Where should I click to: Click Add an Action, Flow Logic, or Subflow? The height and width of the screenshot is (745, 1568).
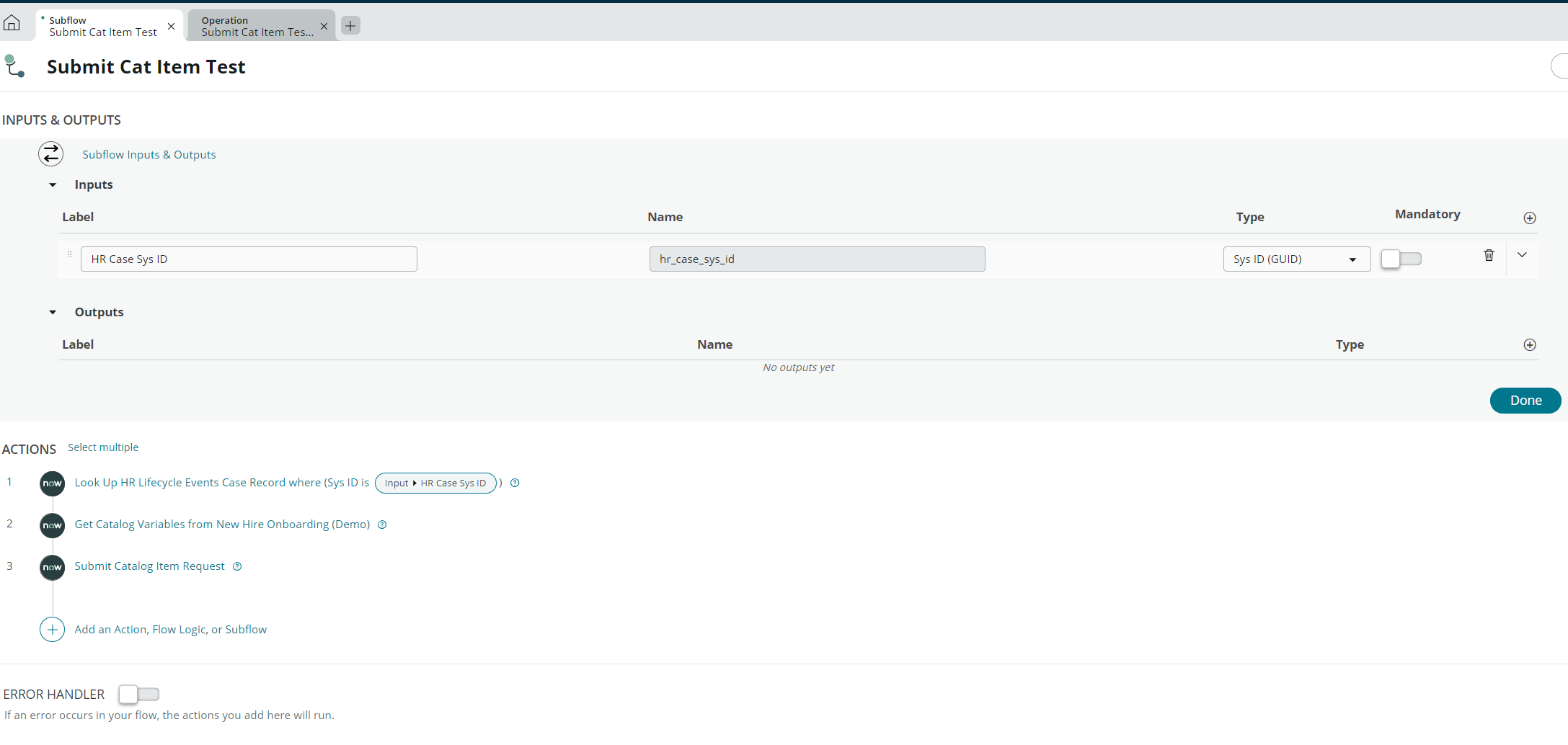pyautogui.click(x=171, y=630)
